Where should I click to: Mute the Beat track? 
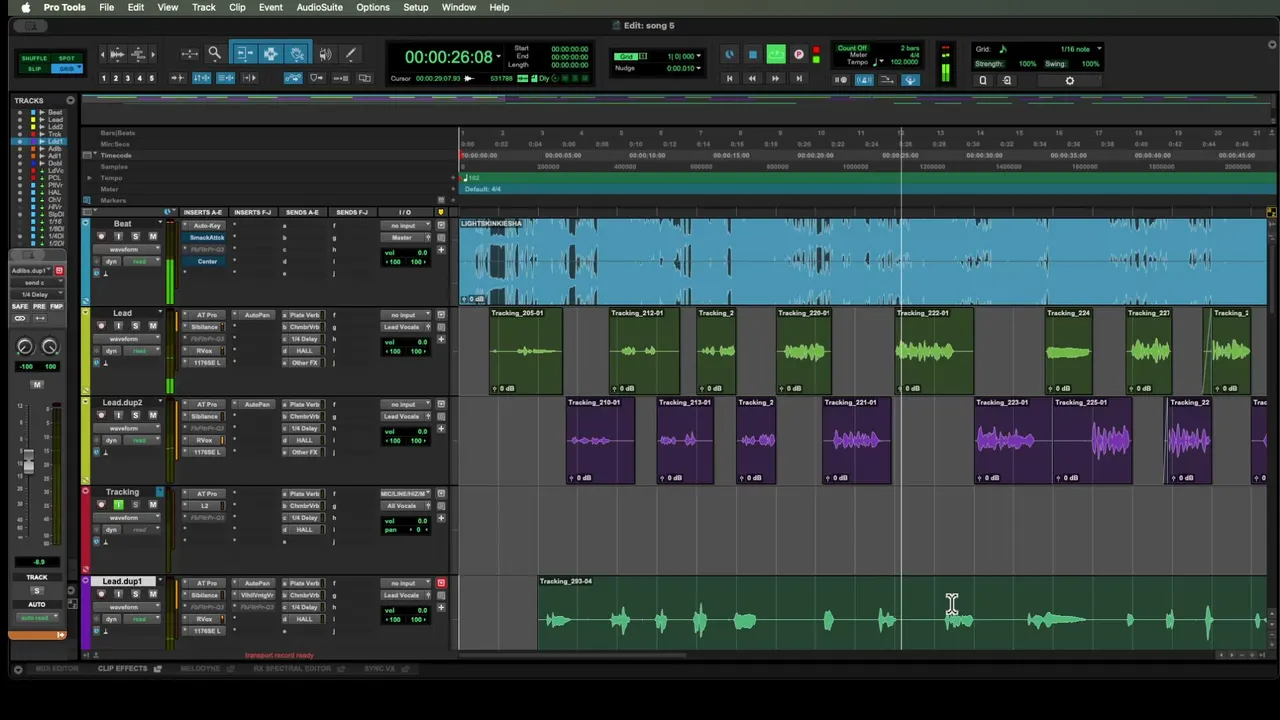pos(153,237)
